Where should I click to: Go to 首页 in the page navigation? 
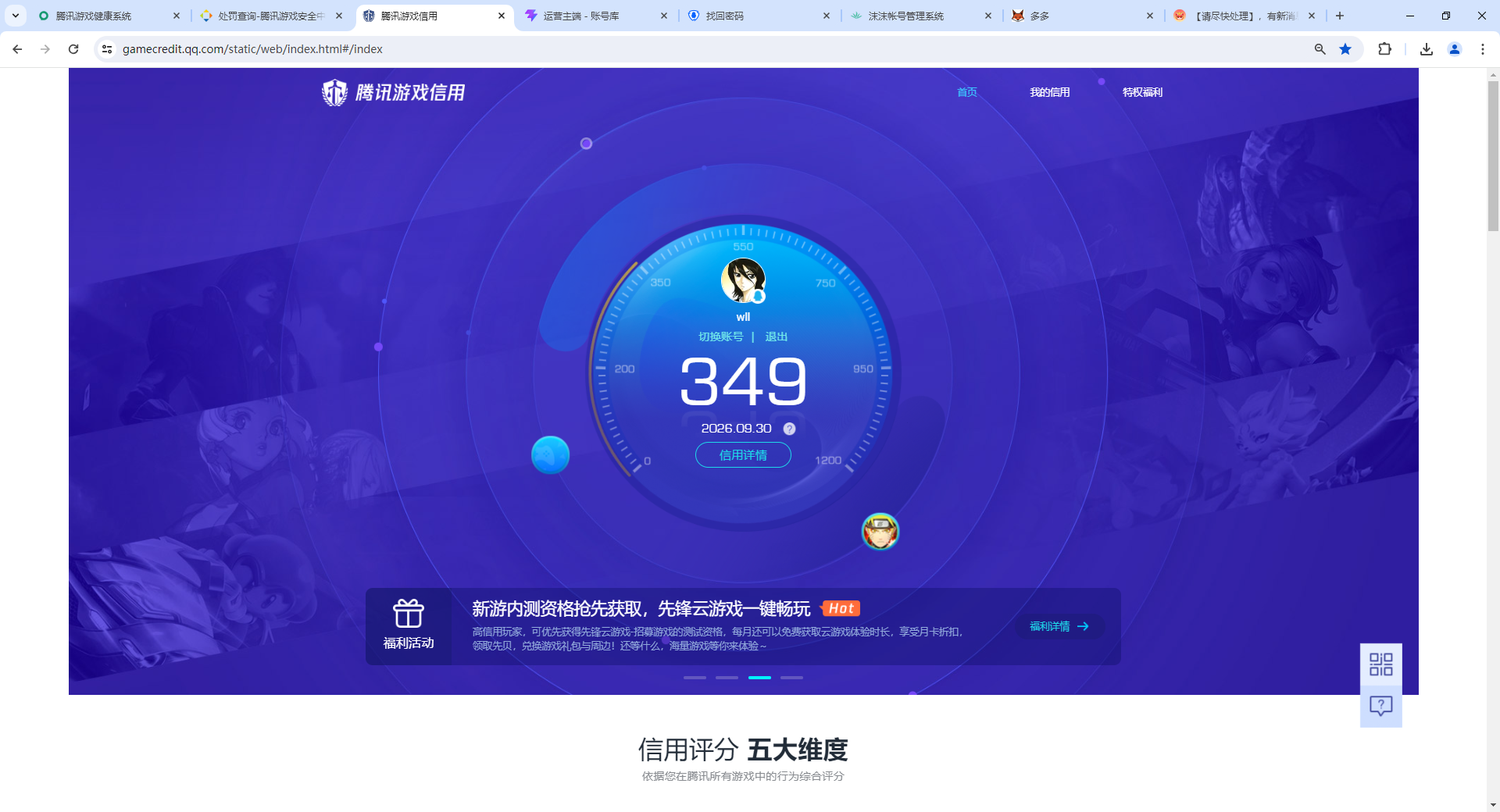967,92
